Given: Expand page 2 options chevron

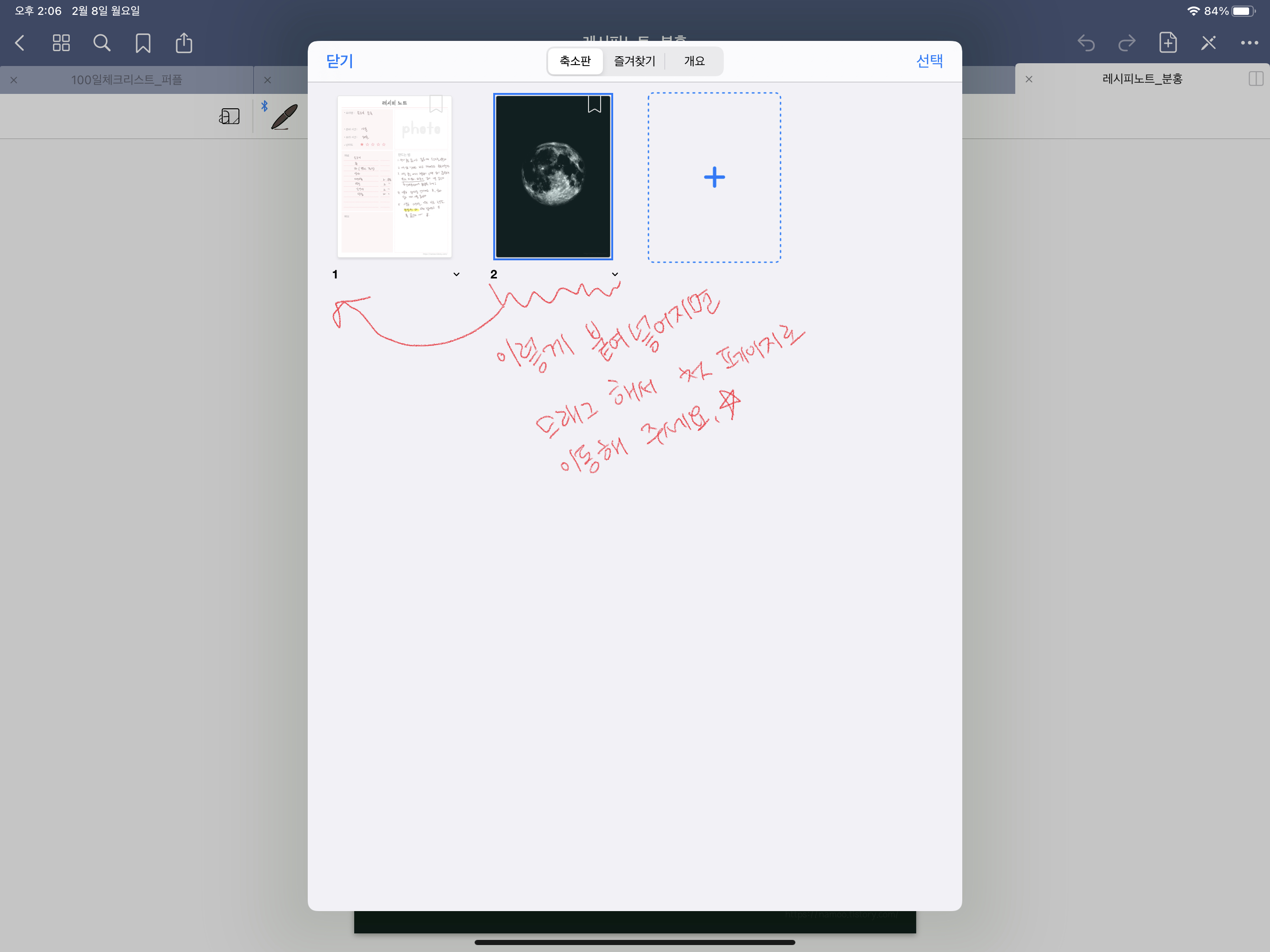Looking at the screenshot, I should pyautogui.click(x=615, y=274).
